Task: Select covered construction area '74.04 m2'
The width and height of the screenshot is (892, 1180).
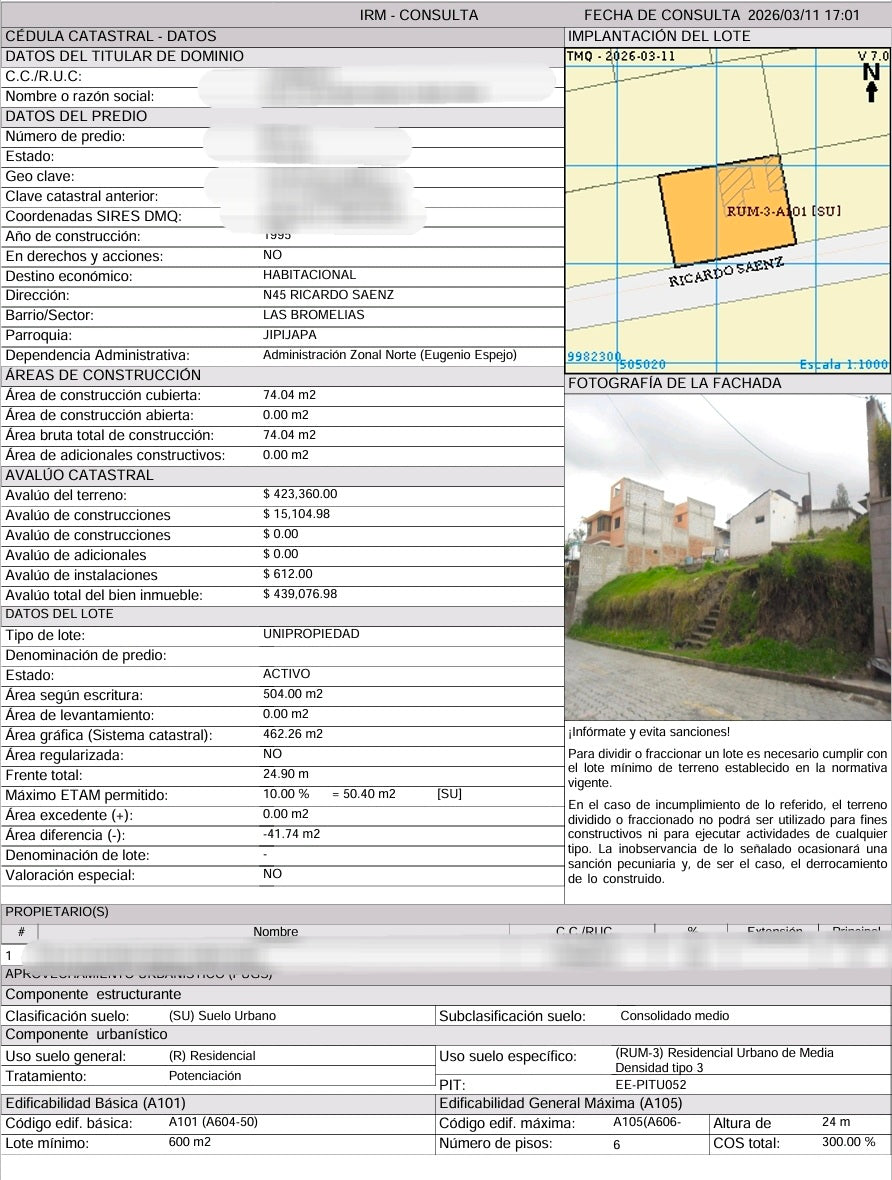Action: pos(289,395)
